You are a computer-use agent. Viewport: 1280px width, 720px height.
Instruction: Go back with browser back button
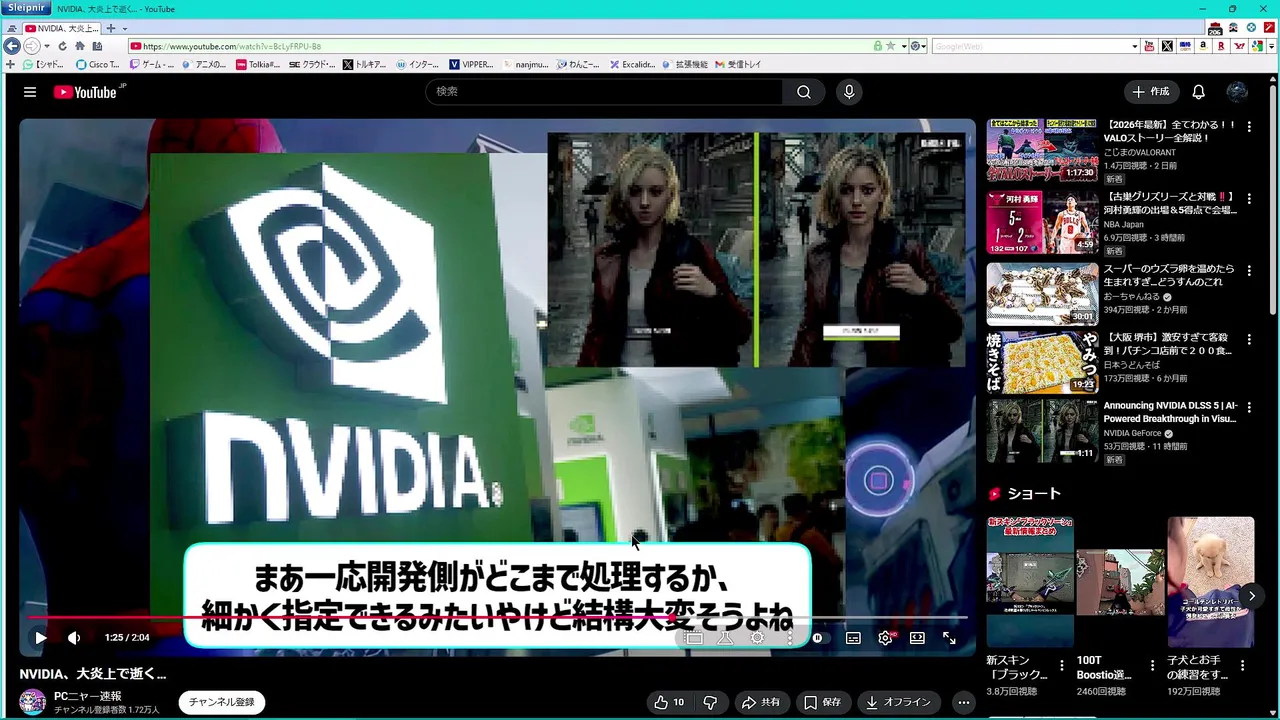pos(12,46)
